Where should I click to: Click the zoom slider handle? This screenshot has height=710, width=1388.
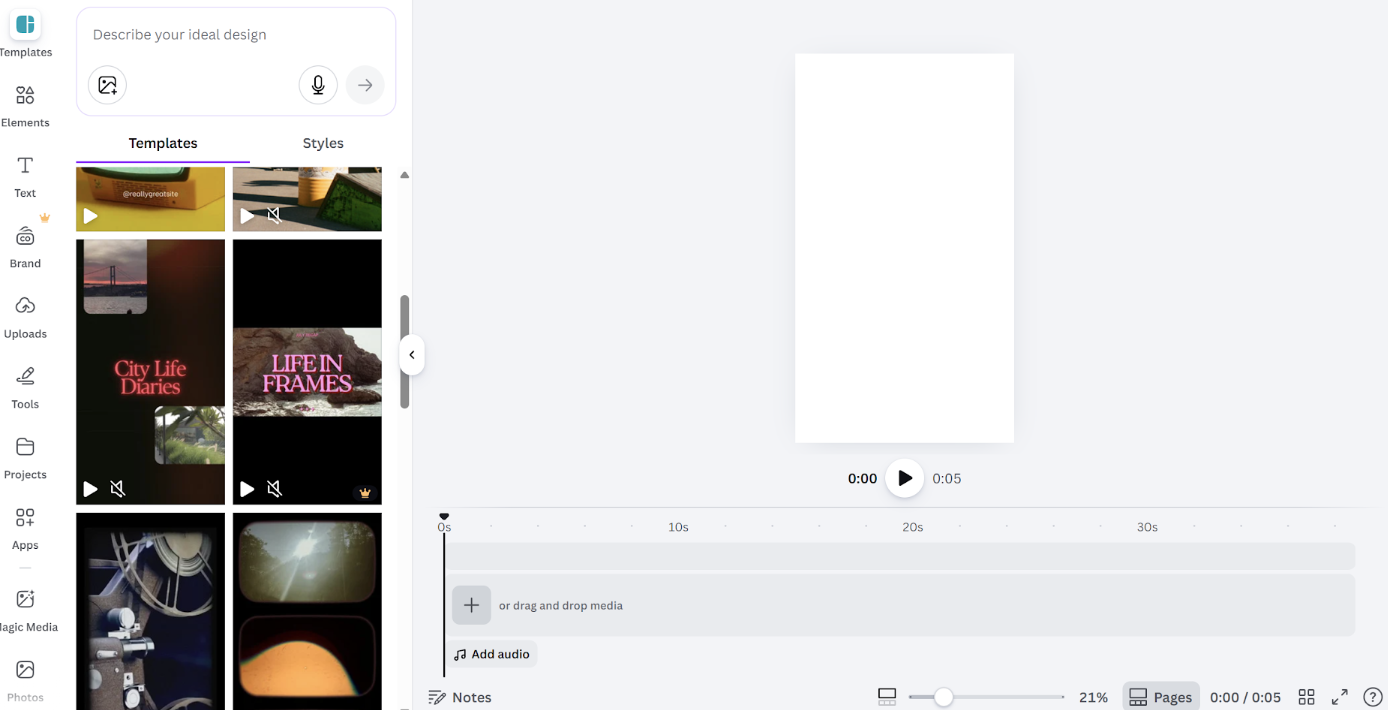[943, 697]
